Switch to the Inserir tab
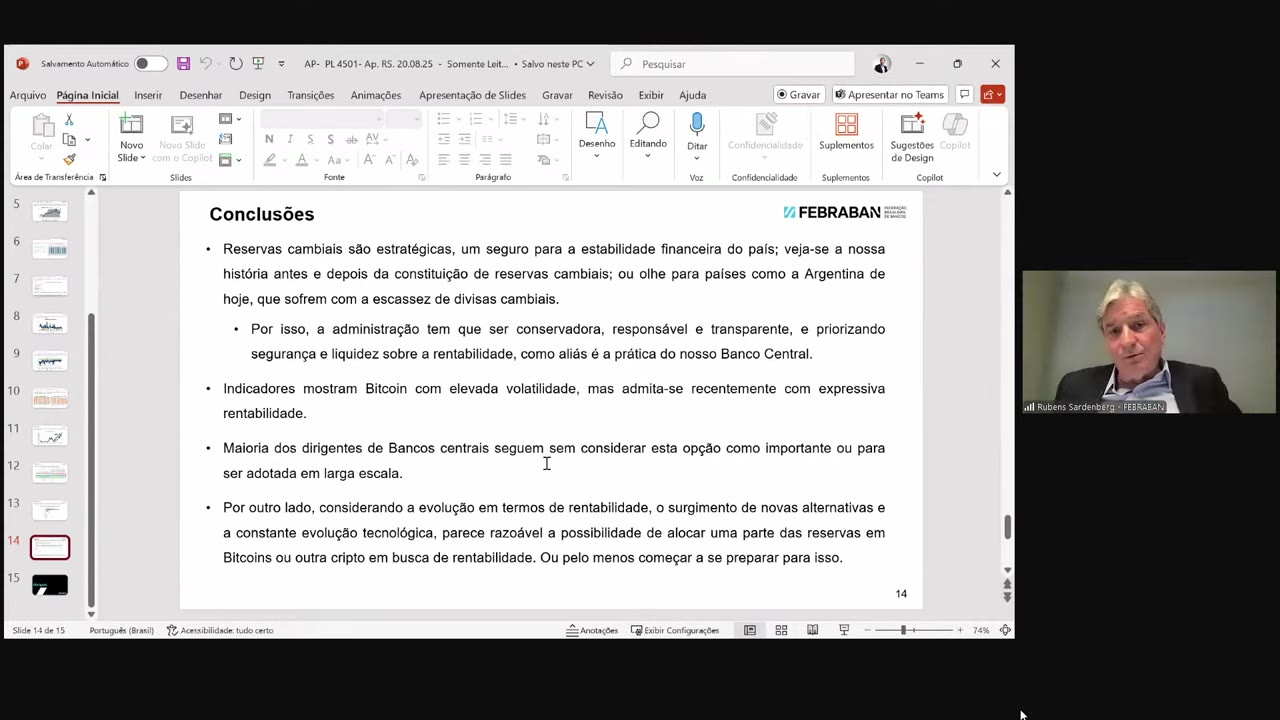The height and width of the screenshot is (720, 1280). click(148, 95)
